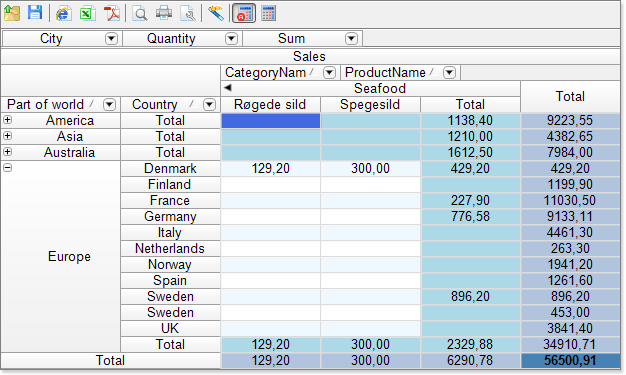Sort by Country sort arrow
Viewport: 626px width, 375px height.
(193, 104)
